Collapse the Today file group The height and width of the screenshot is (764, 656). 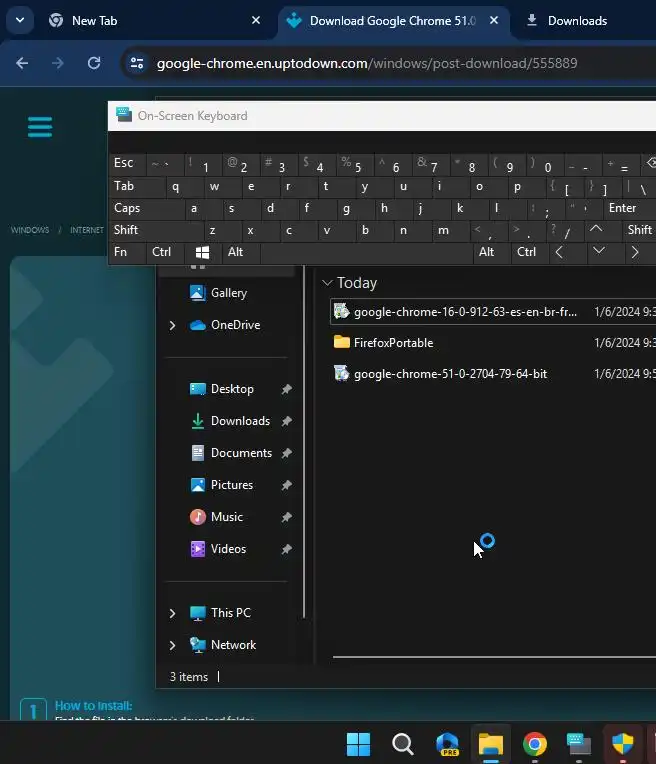327,283
